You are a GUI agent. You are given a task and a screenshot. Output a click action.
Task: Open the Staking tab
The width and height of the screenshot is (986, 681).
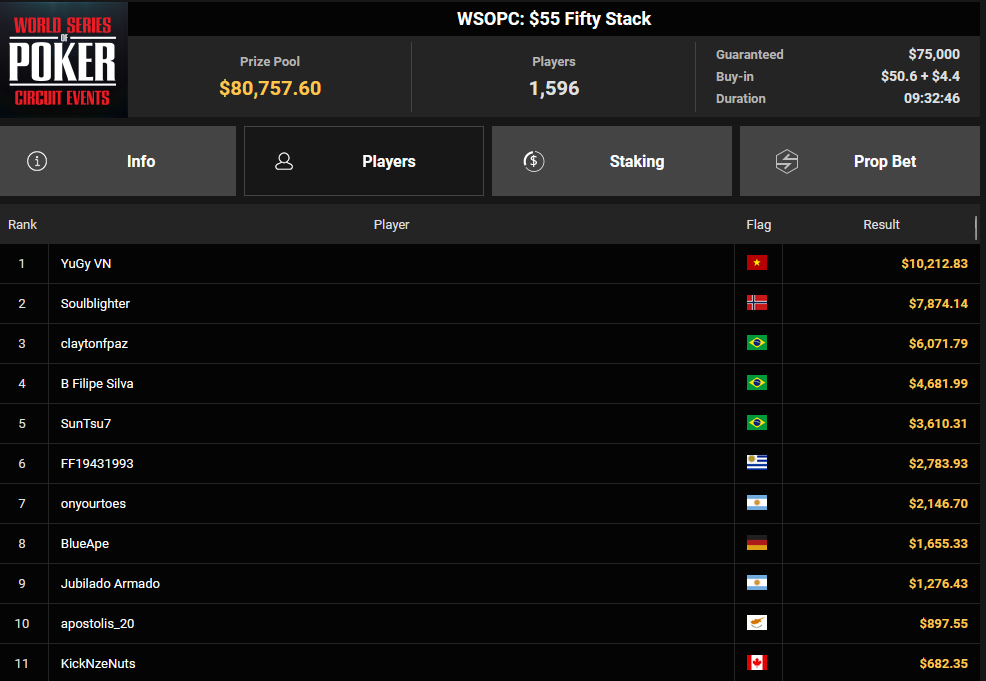point(612,161)
